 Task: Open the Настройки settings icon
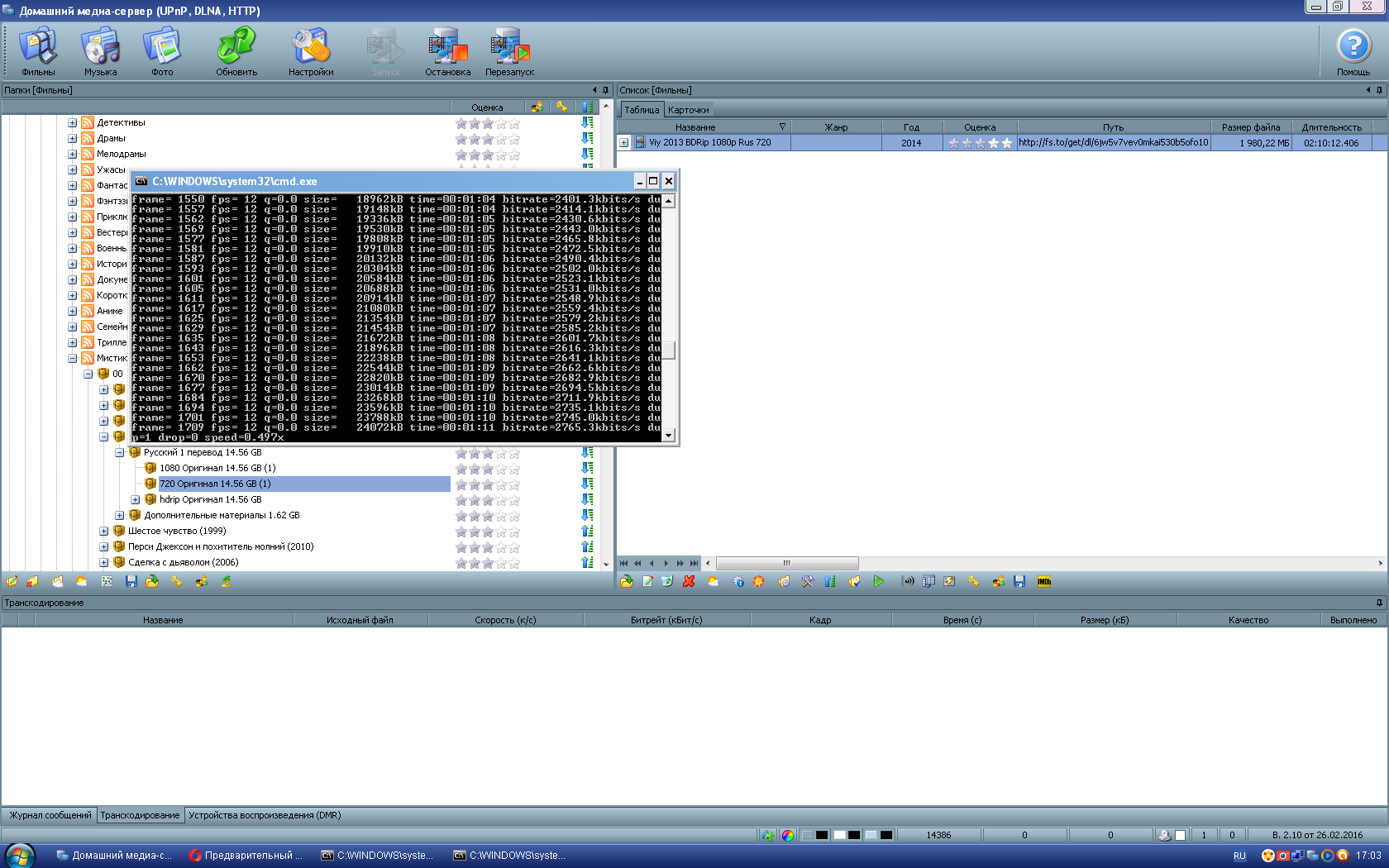[x=311, y=50]
